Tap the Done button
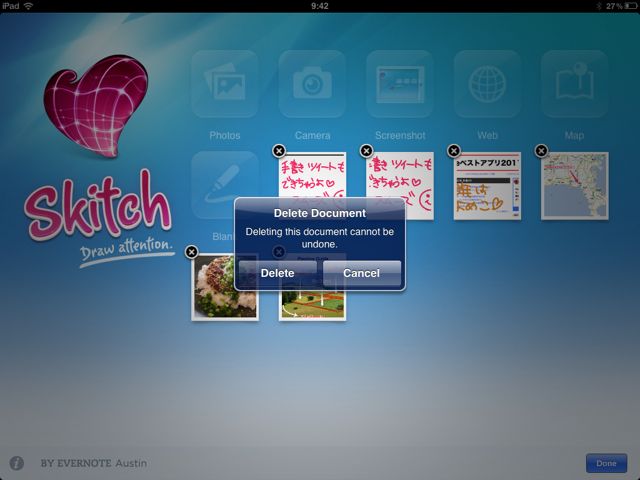This screenshot has width=640, height=480. (606, 463)
